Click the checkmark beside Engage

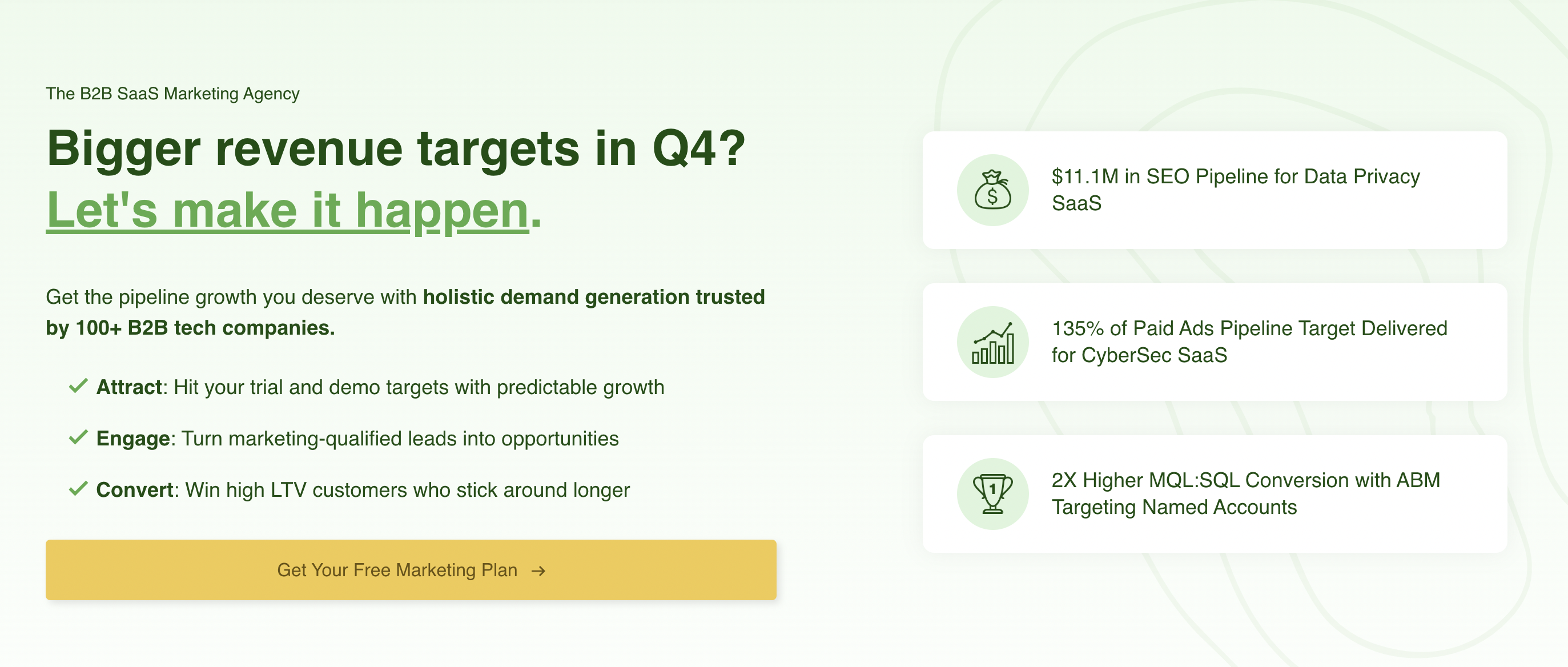pyautogui.click(x=79, y=437)
